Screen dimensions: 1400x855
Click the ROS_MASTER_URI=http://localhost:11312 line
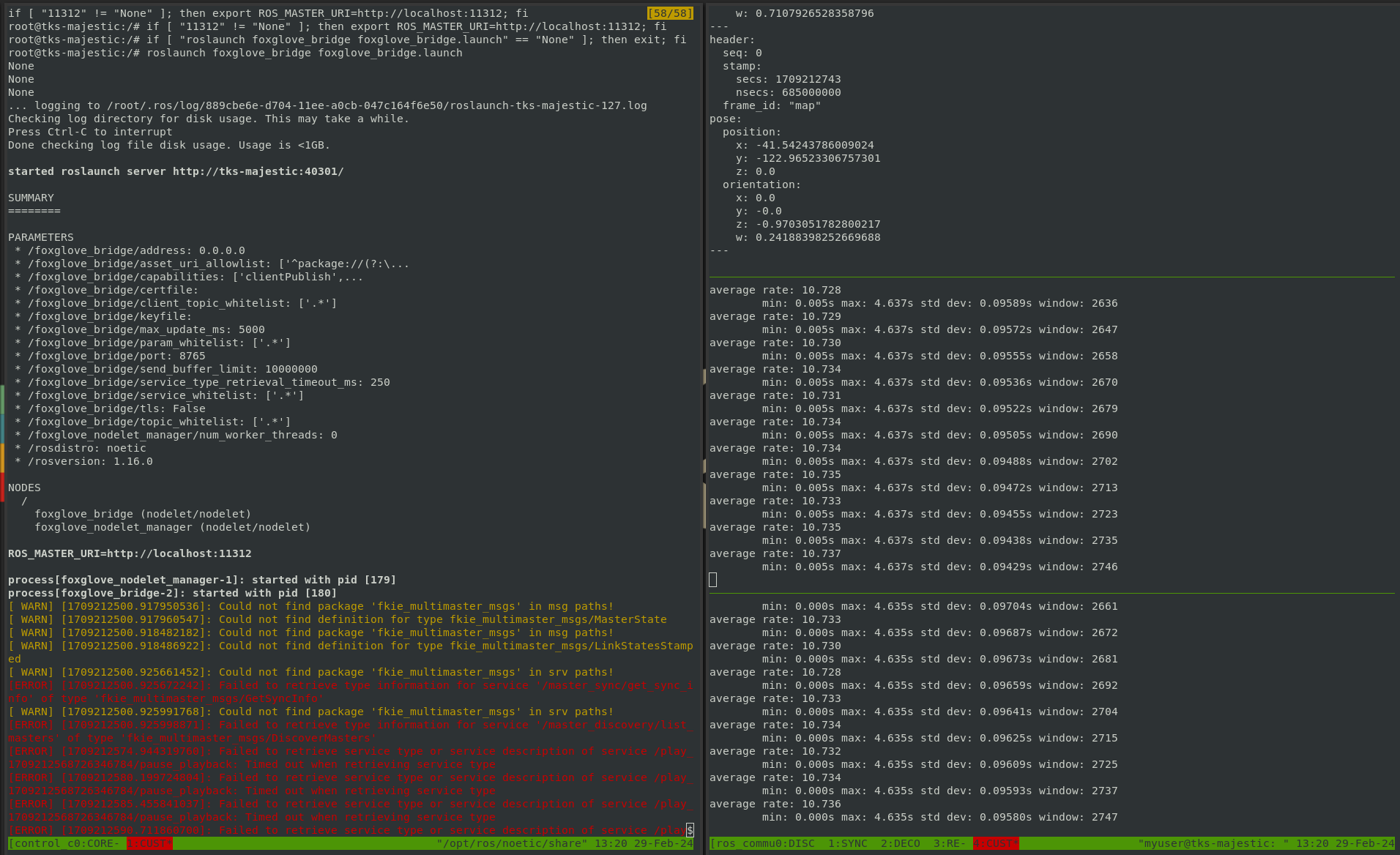pos(130,553)
